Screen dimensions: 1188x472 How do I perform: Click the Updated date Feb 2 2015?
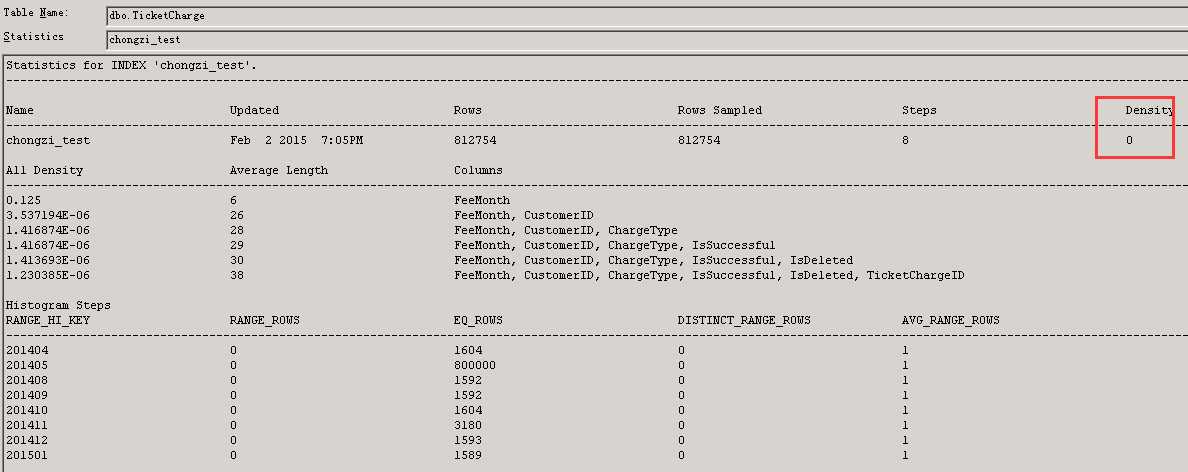point(296,141)
